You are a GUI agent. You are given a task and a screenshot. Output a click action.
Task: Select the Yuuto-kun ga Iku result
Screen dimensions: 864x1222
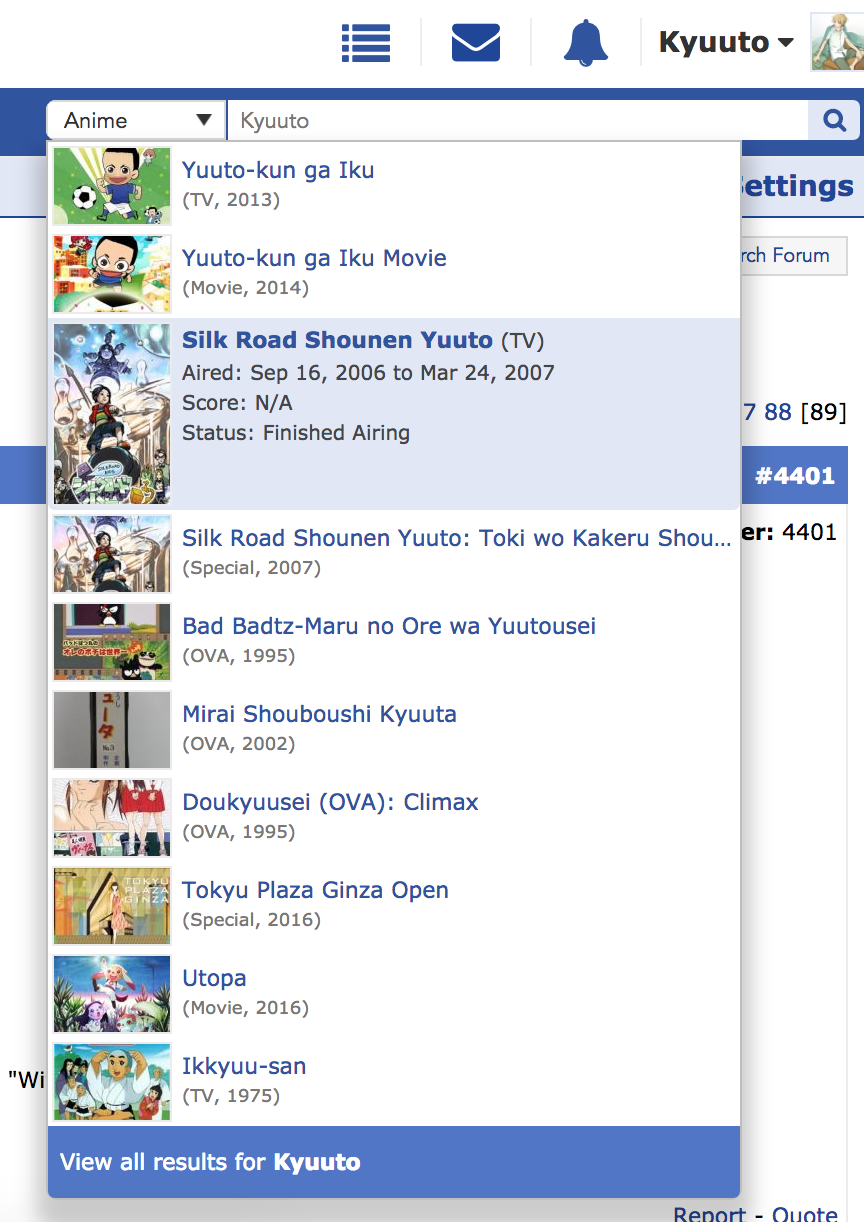point(278,170)
